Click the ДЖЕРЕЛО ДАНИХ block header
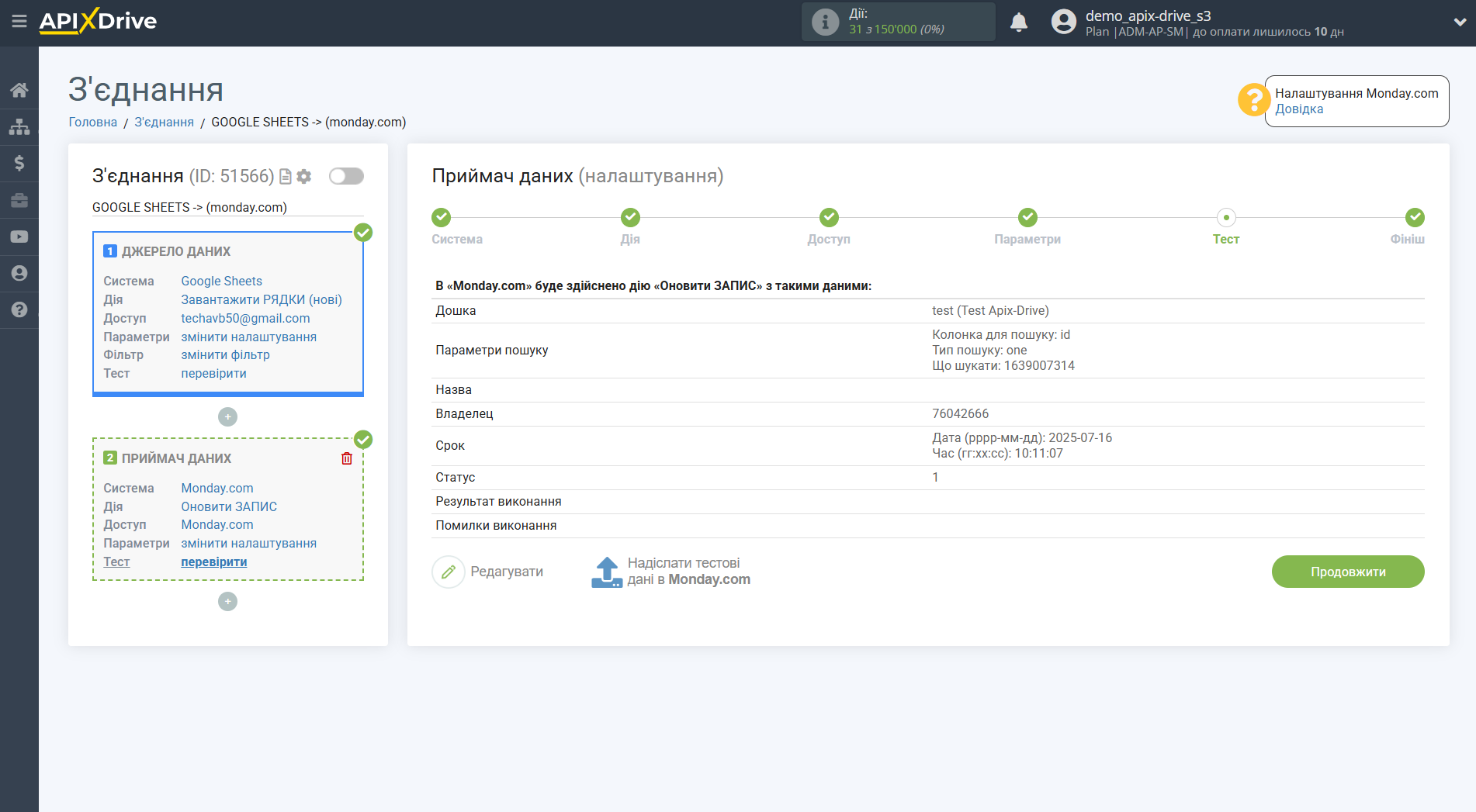The width and height of the screenshot is (1476, 812). click(x=176, y=251)
